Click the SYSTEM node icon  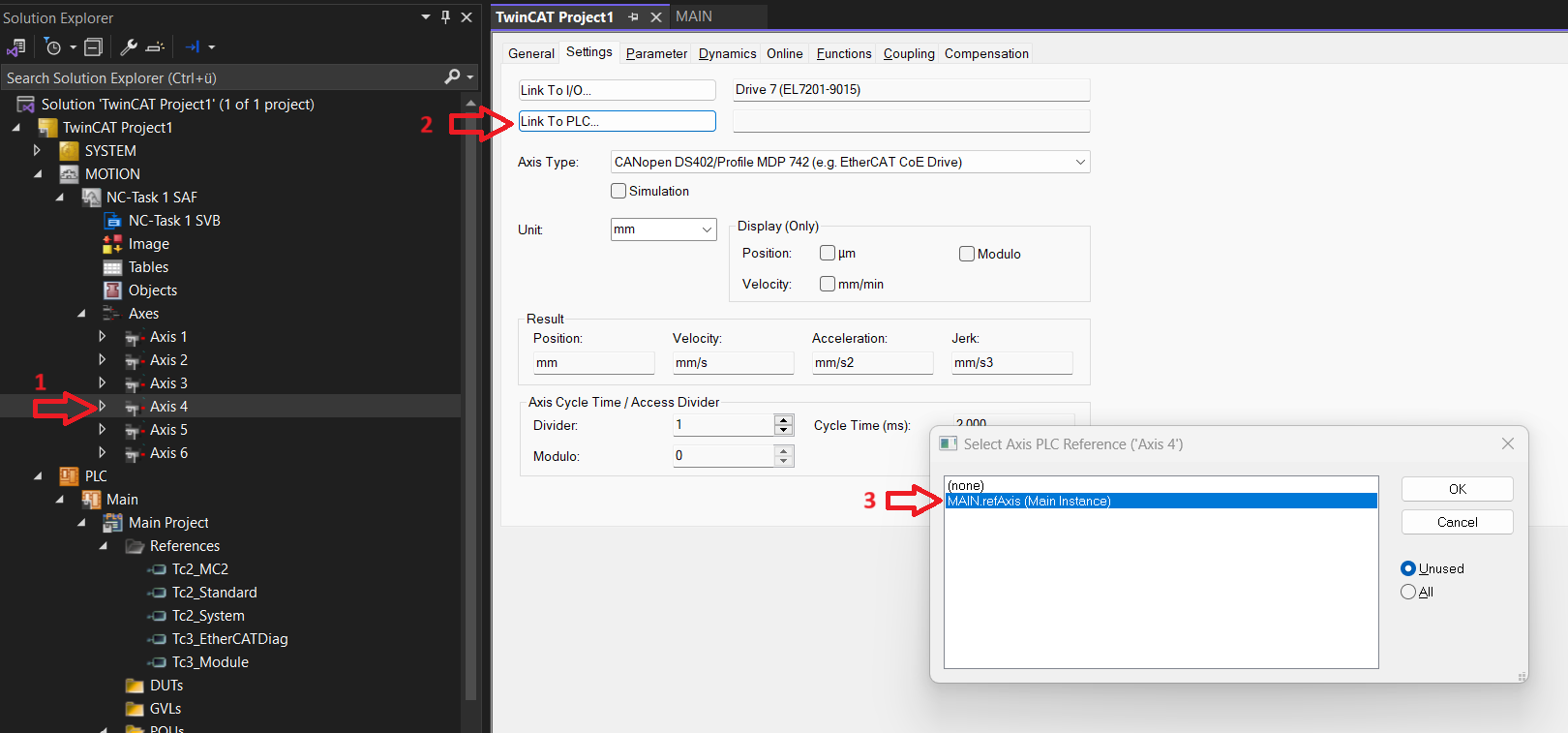tap(69, 151)
